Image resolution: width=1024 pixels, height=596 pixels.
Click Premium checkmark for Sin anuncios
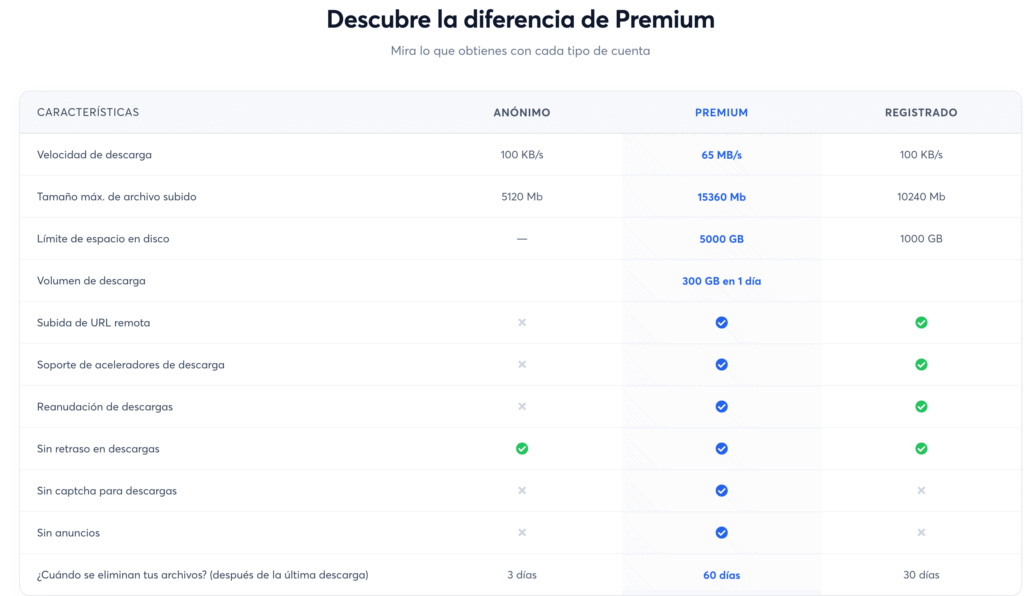click(x=721, y=533)
